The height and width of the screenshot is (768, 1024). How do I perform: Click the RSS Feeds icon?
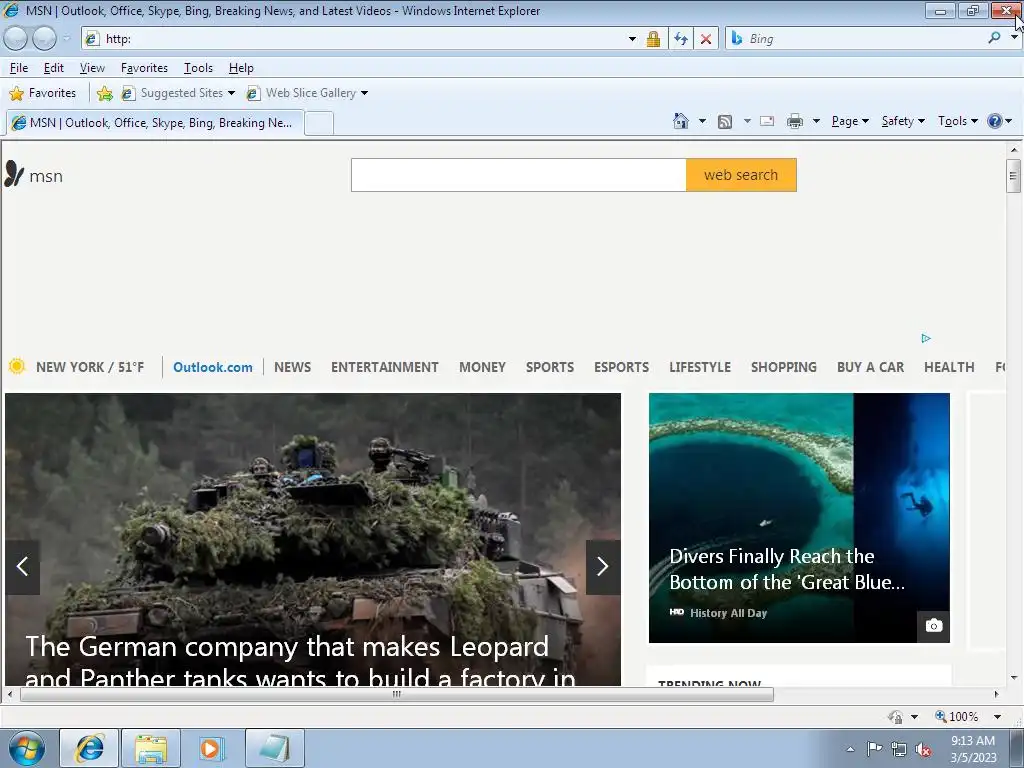click(x=725, y=121)
